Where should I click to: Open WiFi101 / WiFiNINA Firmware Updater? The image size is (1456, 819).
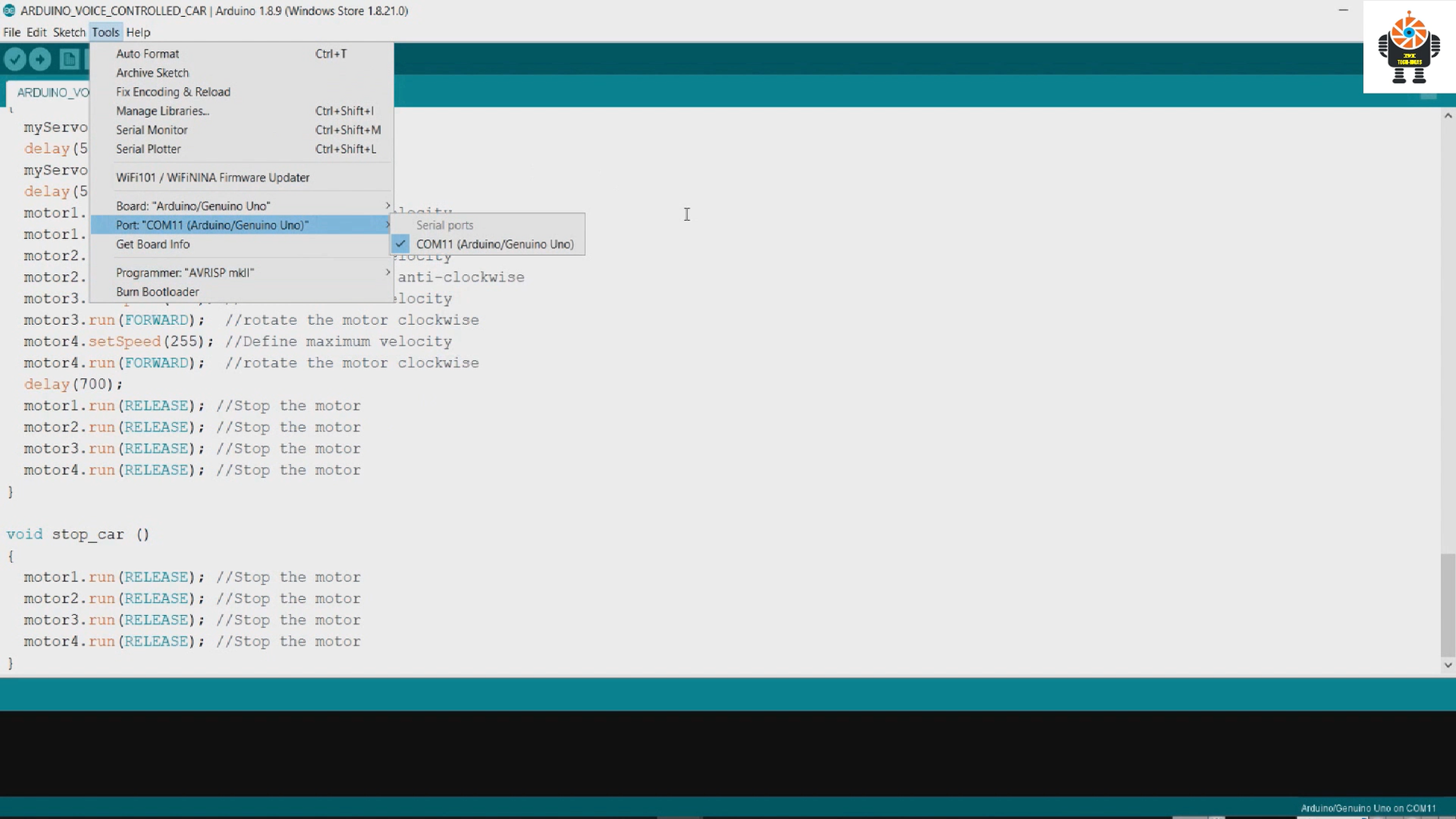click(x=242, y=178)
